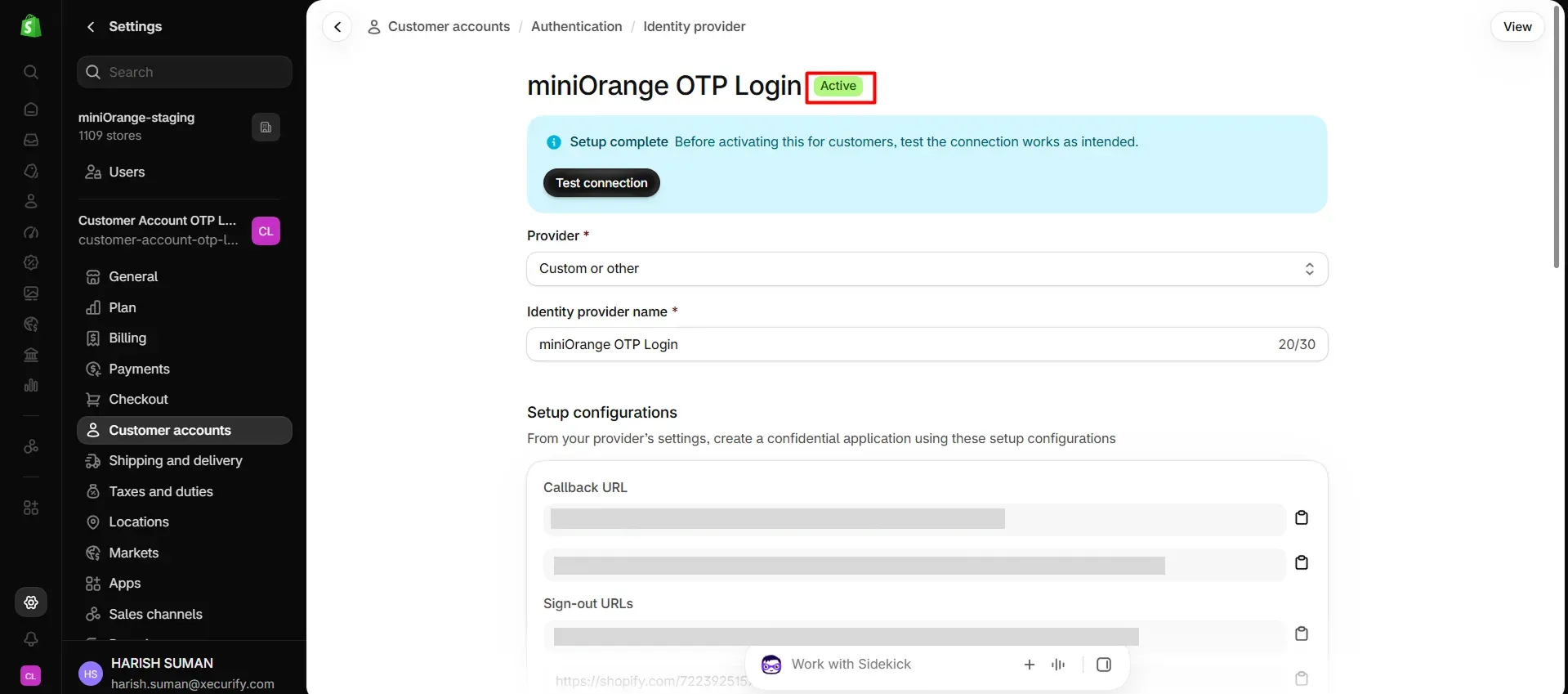Open Taxes and duties settings
The image size is (1568, 694).
pos(185,492)
